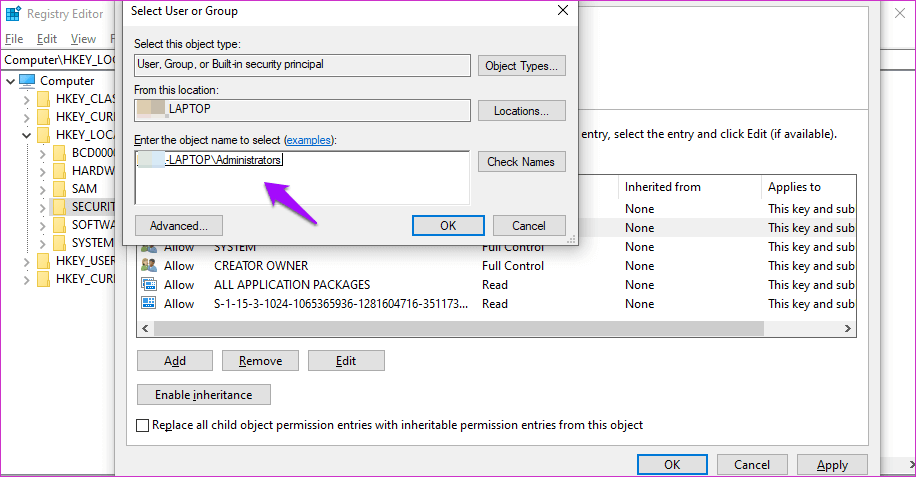The height and width of the screenshot is (477, 916).
Task: Collapse the Computer root node
Action: pyautogui.click(x=9, y=81)
